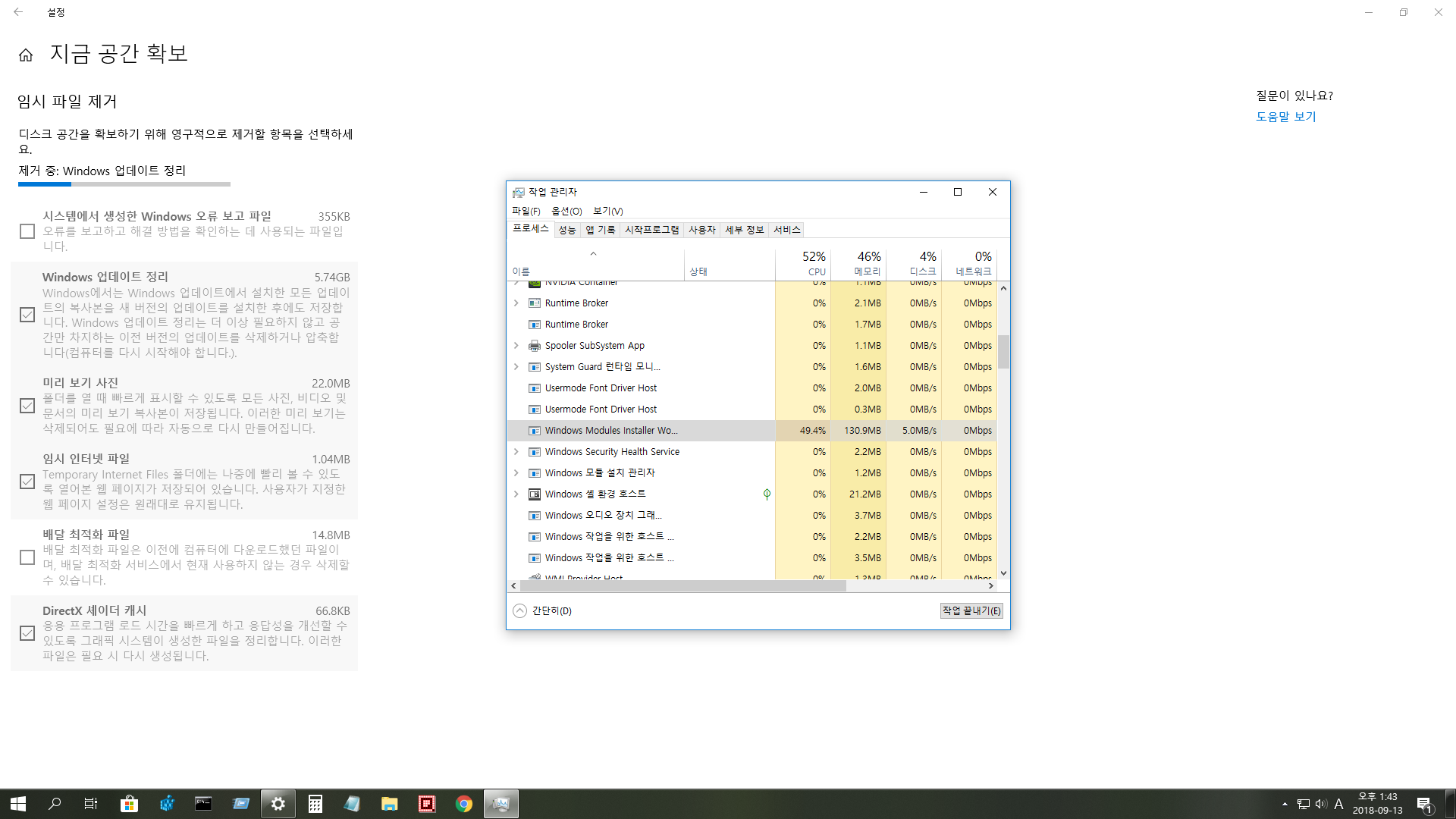
Task: Switch to the 세부 정보 tab
Action: click(744, 230)
